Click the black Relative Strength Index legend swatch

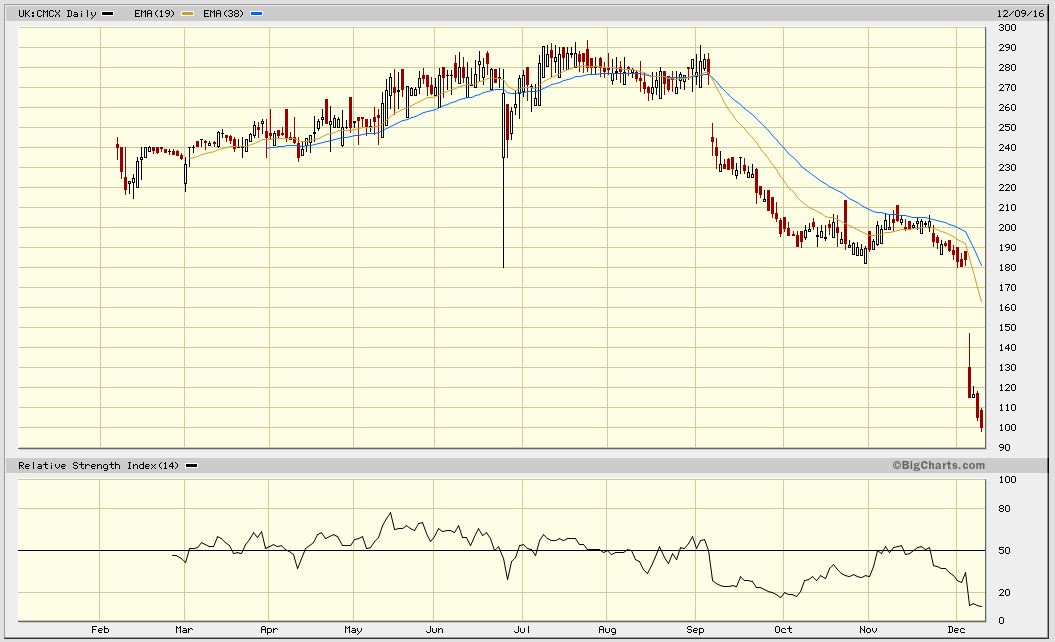tap(191, 466)
